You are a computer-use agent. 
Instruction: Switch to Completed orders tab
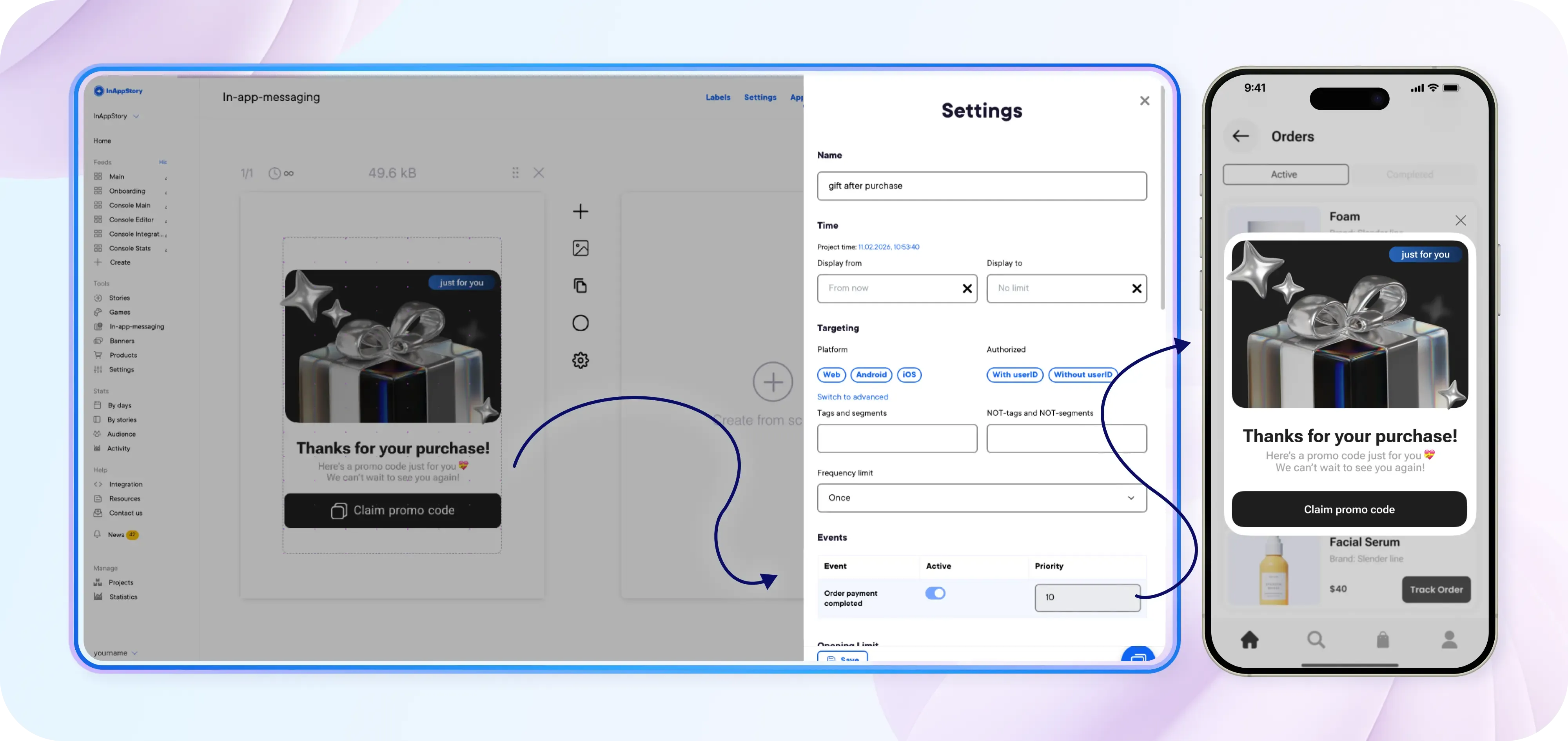(x=1410, y=175)
